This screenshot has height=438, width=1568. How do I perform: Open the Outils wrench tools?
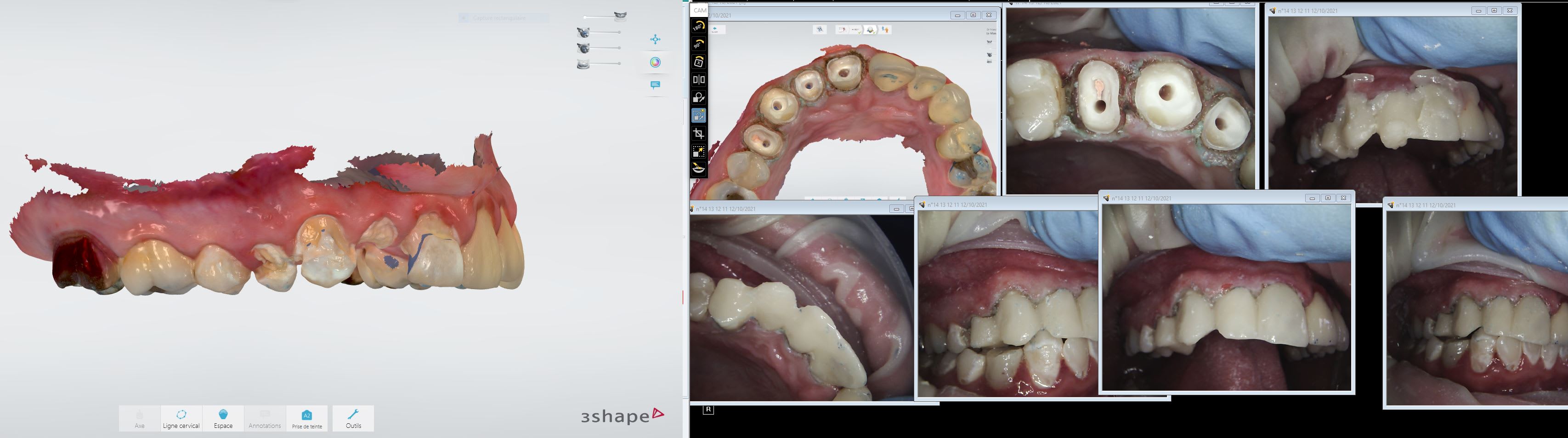pos(353,419)
